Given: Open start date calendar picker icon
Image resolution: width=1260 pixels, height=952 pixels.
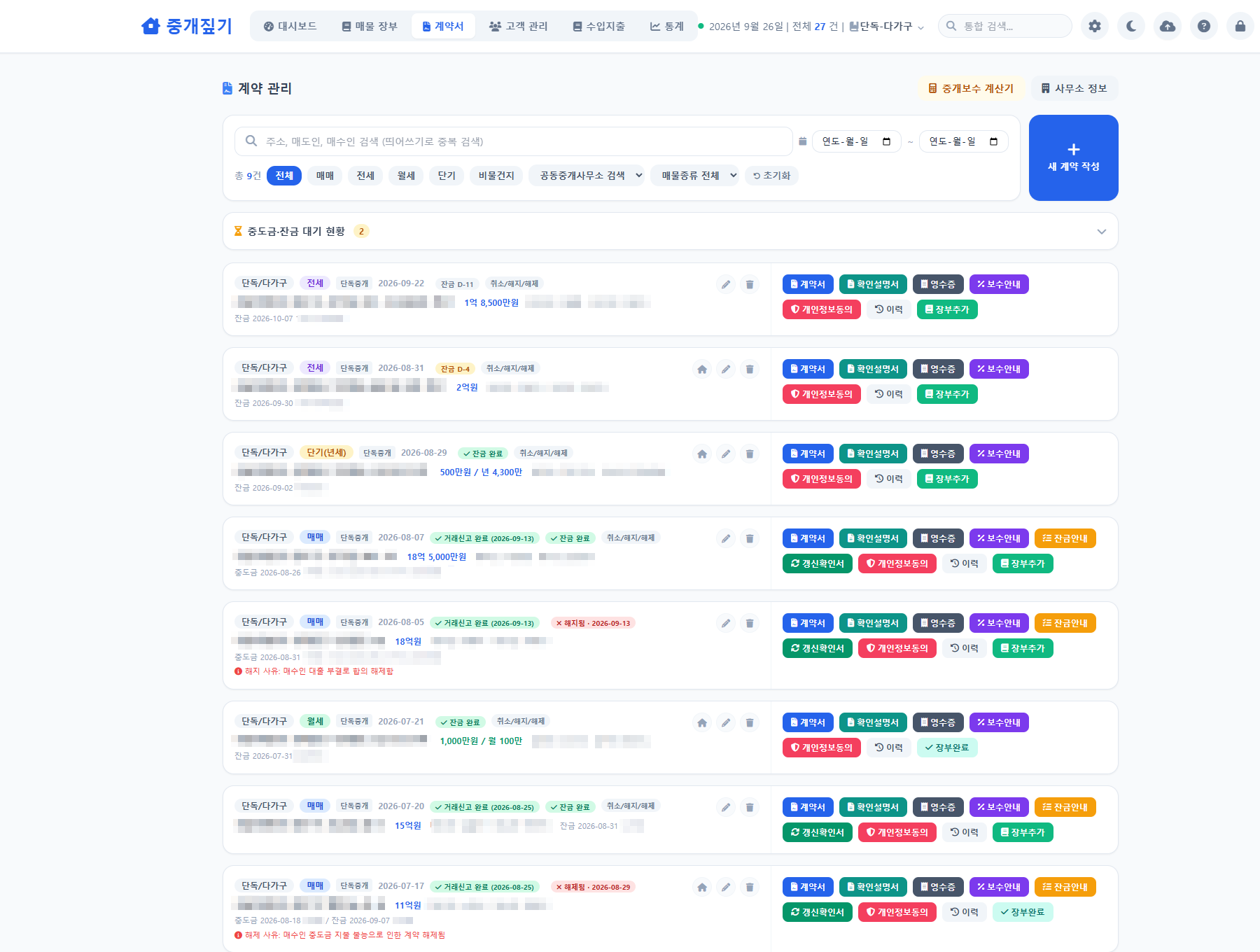Looking at the screenshot, I should click(x=886, y=141).
